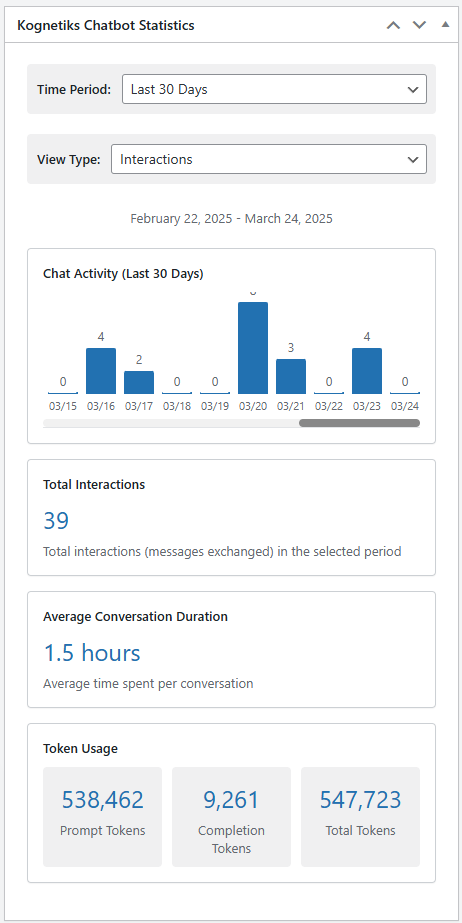Viewport: 462px width, 923px height.
Task: Click the 03/17 bar showing 2
Action: pos(139,383)
